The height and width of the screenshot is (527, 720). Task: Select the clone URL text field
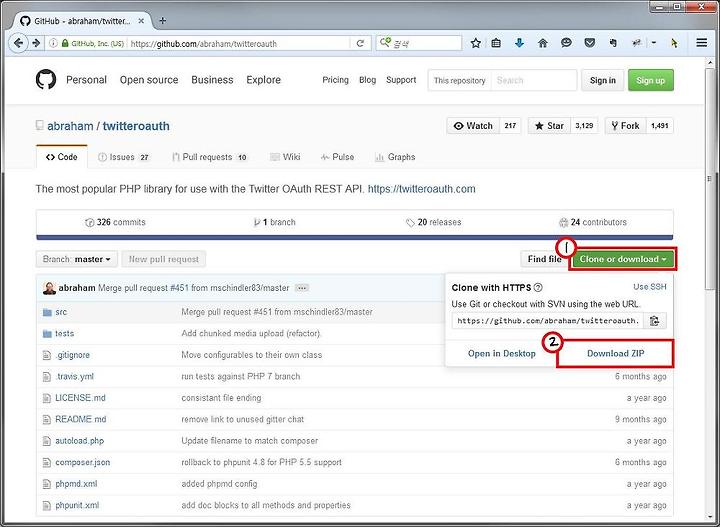[548, 320]
